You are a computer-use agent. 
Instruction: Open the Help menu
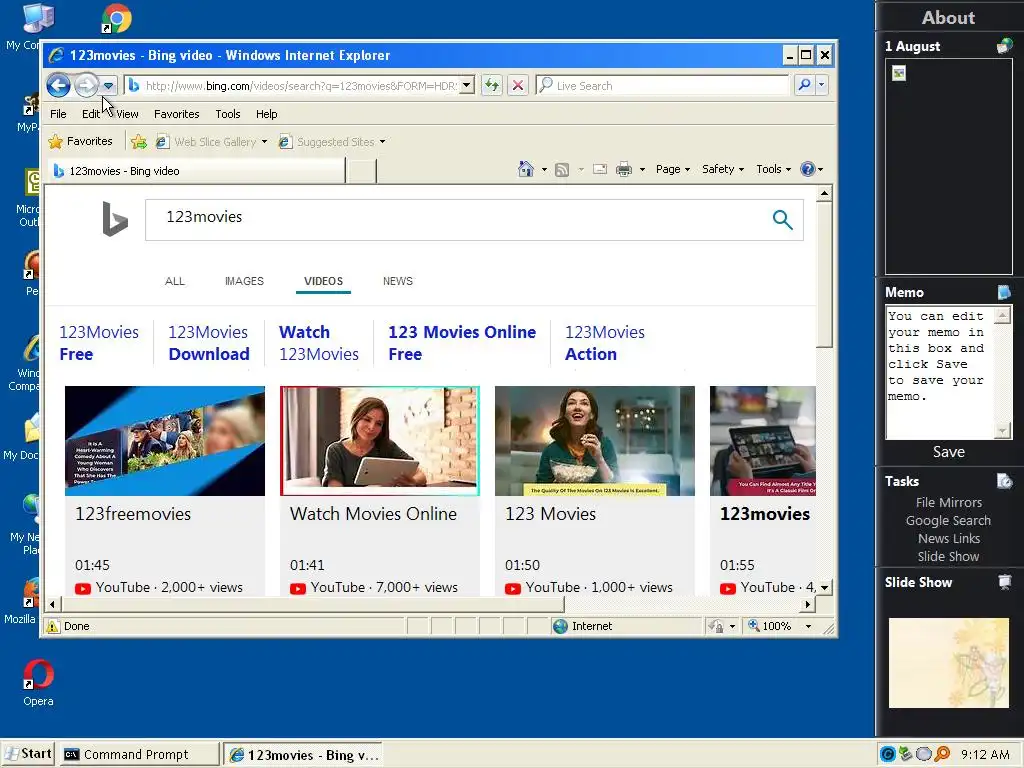click(x=266, y=114)
